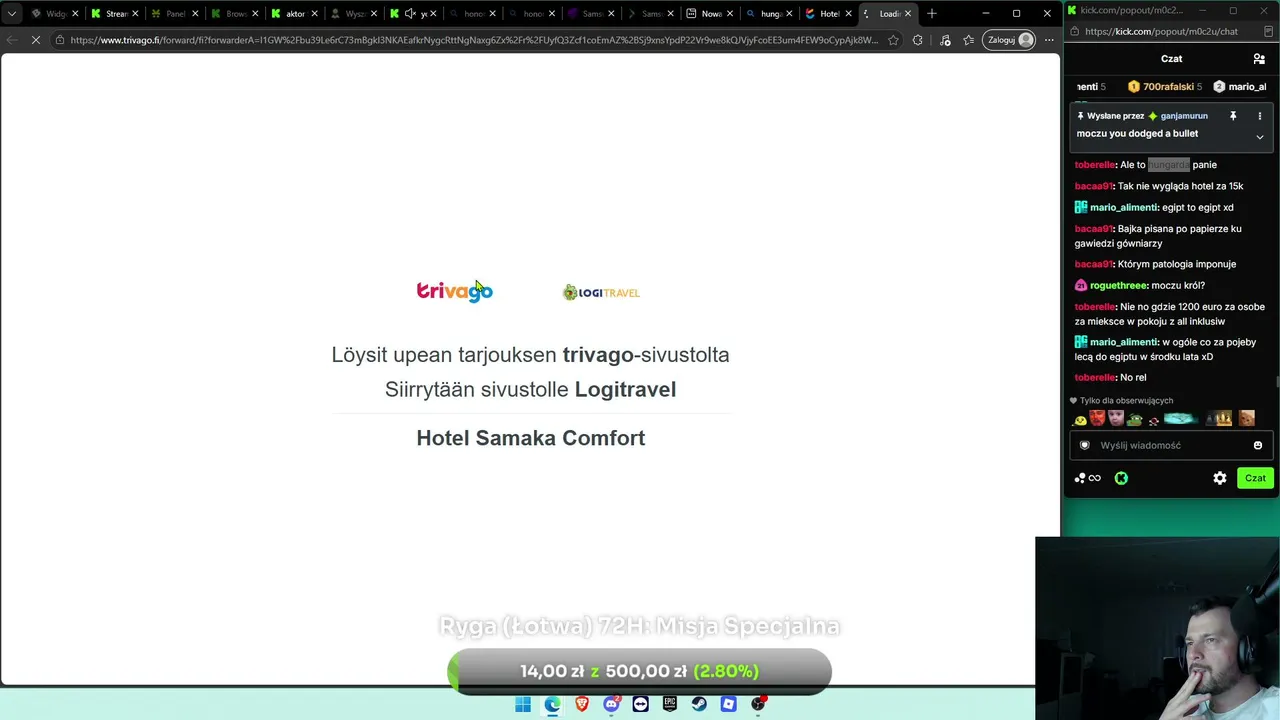
Task: Open the Edge favorites list
Action: (x=968, y=40)
